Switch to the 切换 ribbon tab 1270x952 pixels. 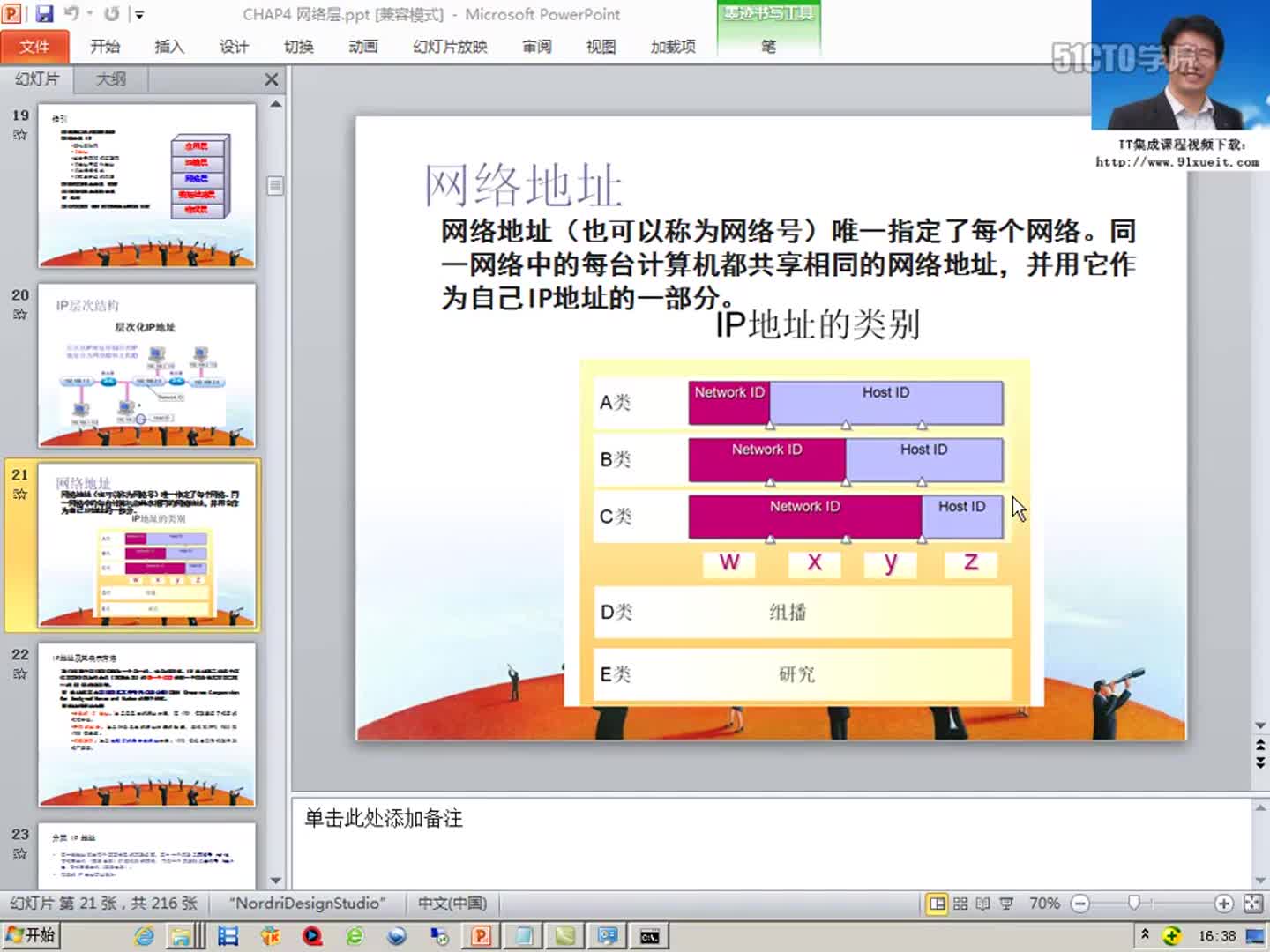tap(298, 47)
